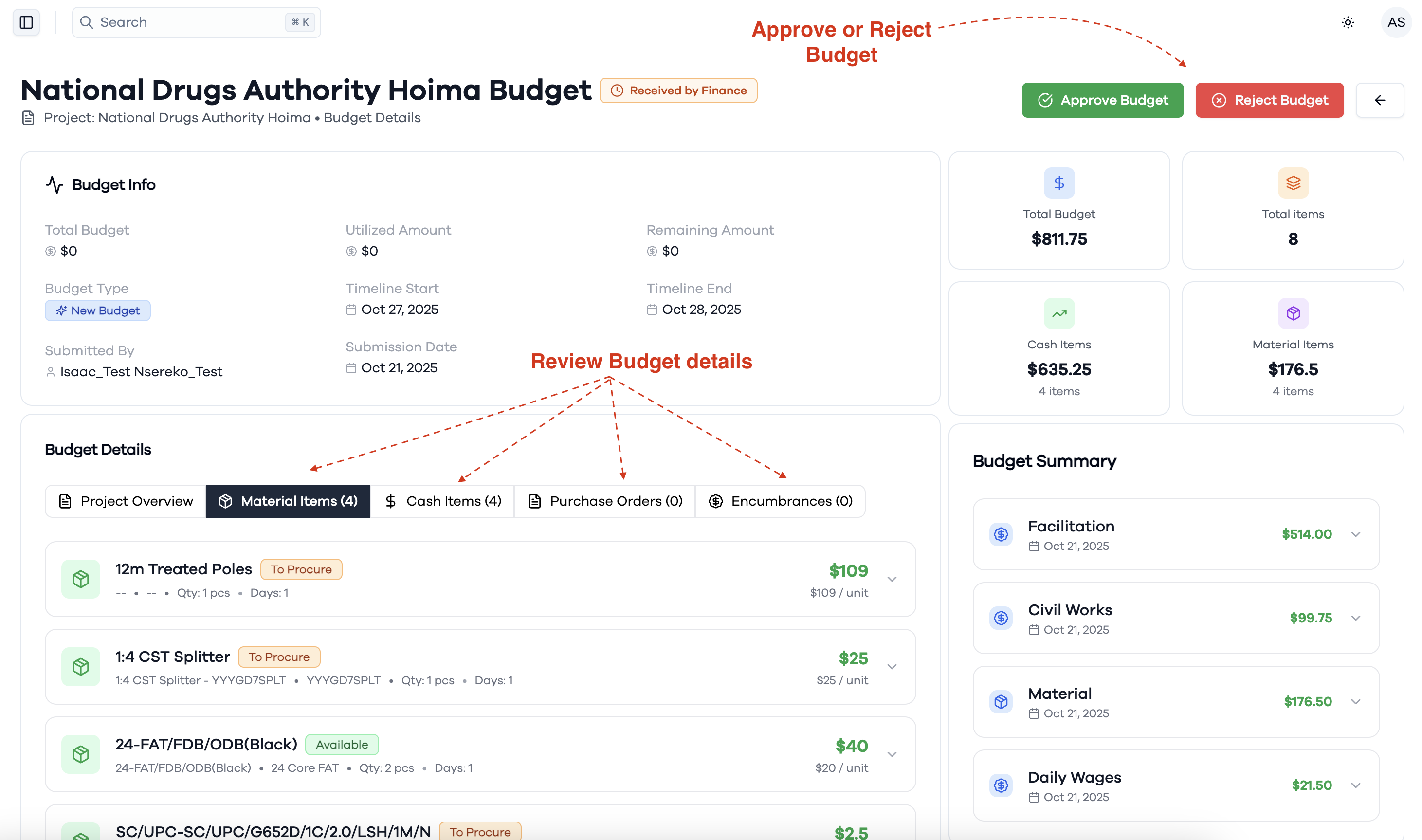Click the Received by Finance status badge
Image resolution: width=1422 pixels, height=840 pixels.
[x=678, y=91]
